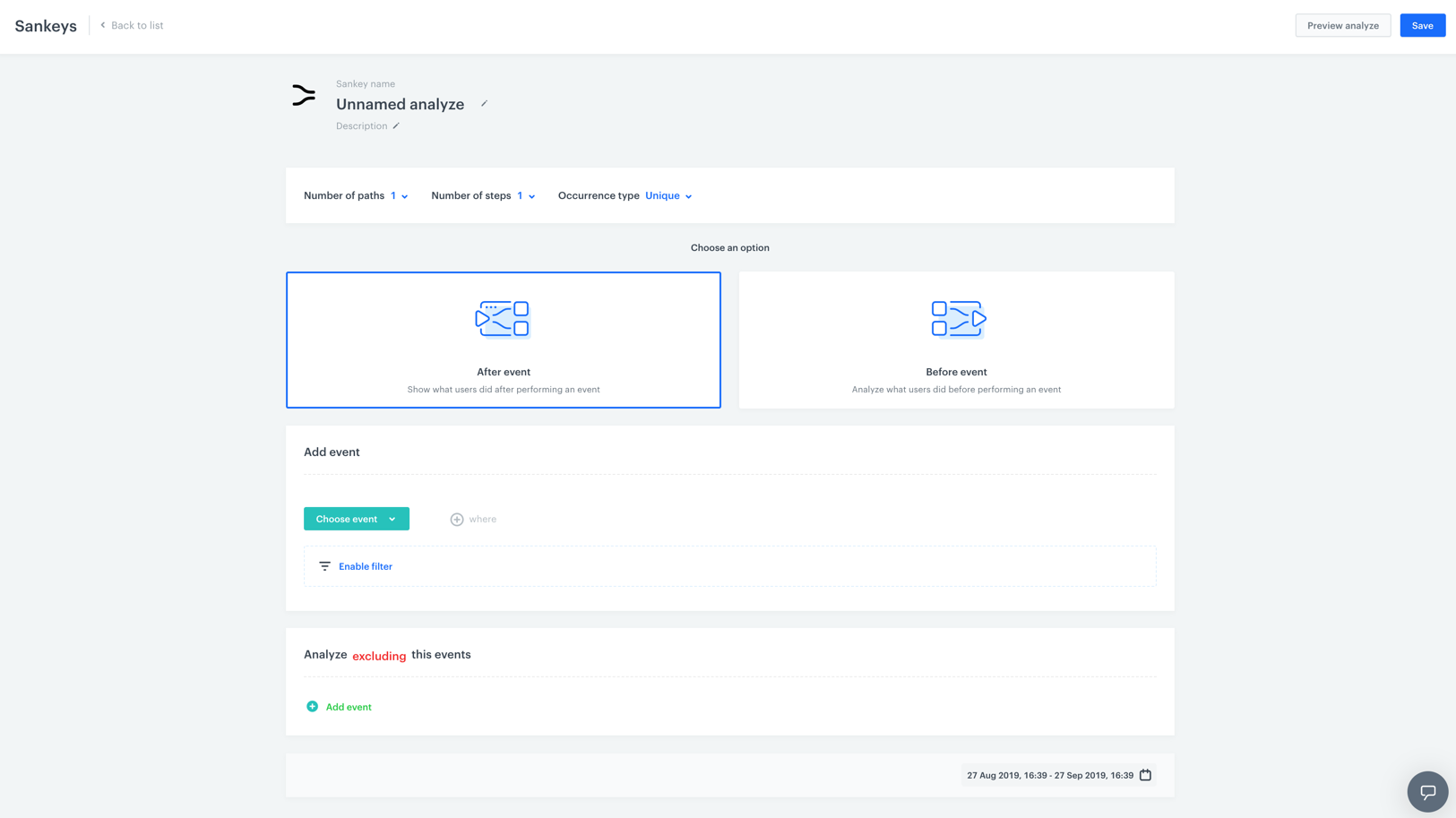Screen dimensions: 1456x818
Task: Expand the Number of paths dropdown
Action: point(400,196)
